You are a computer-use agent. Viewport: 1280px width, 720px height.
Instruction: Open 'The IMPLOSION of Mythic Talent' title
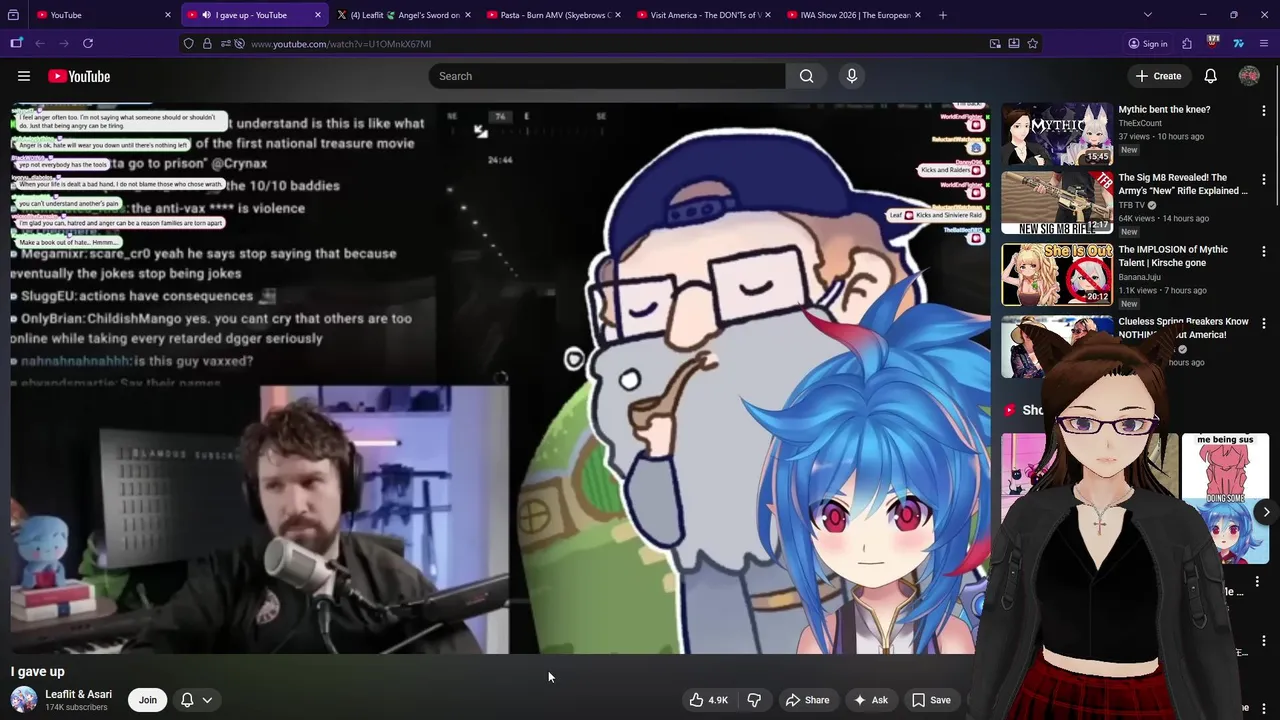(1173, 256)
